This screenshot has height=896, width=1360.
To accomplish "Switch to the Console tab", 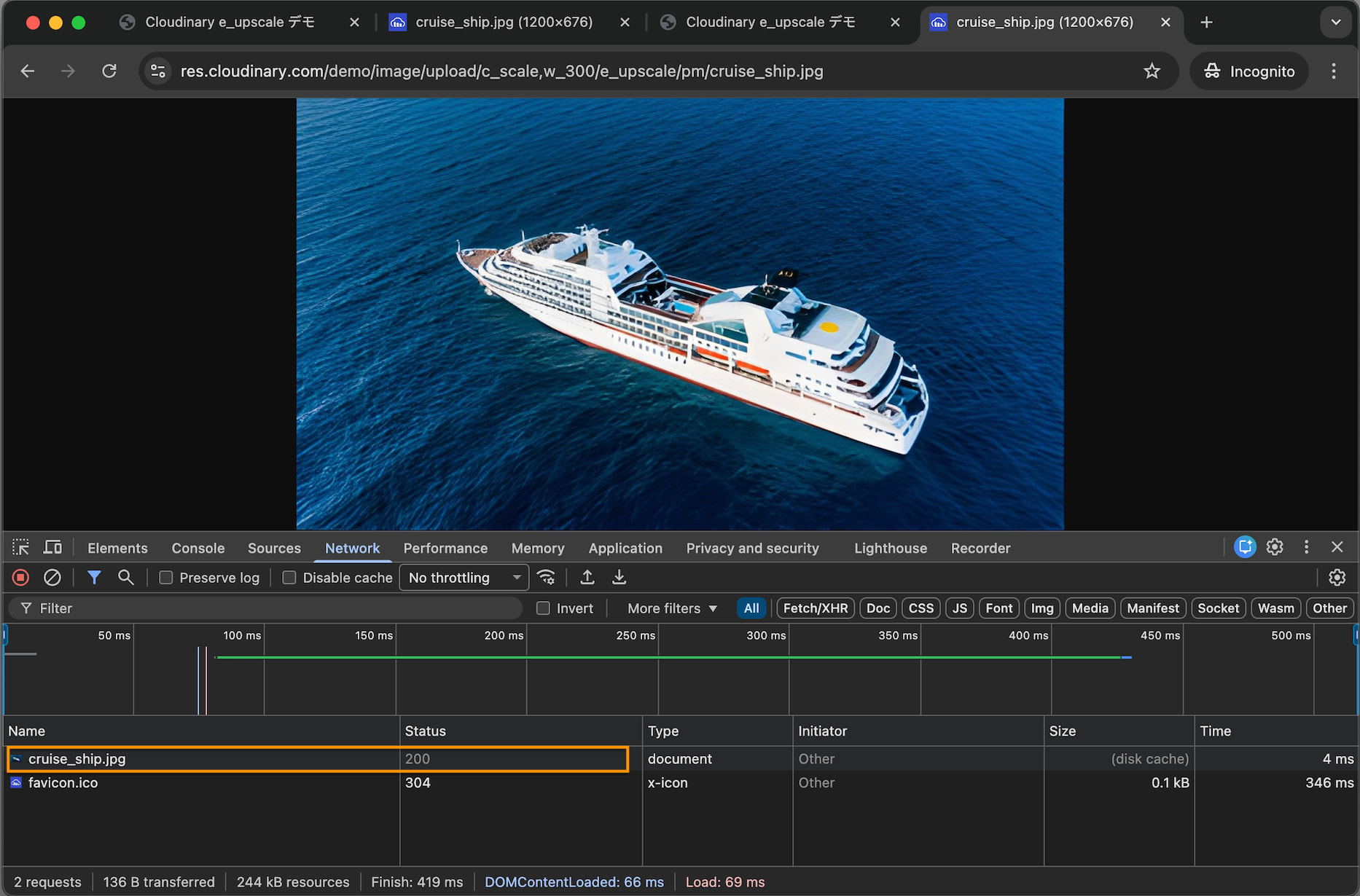I will coord(198,549).
